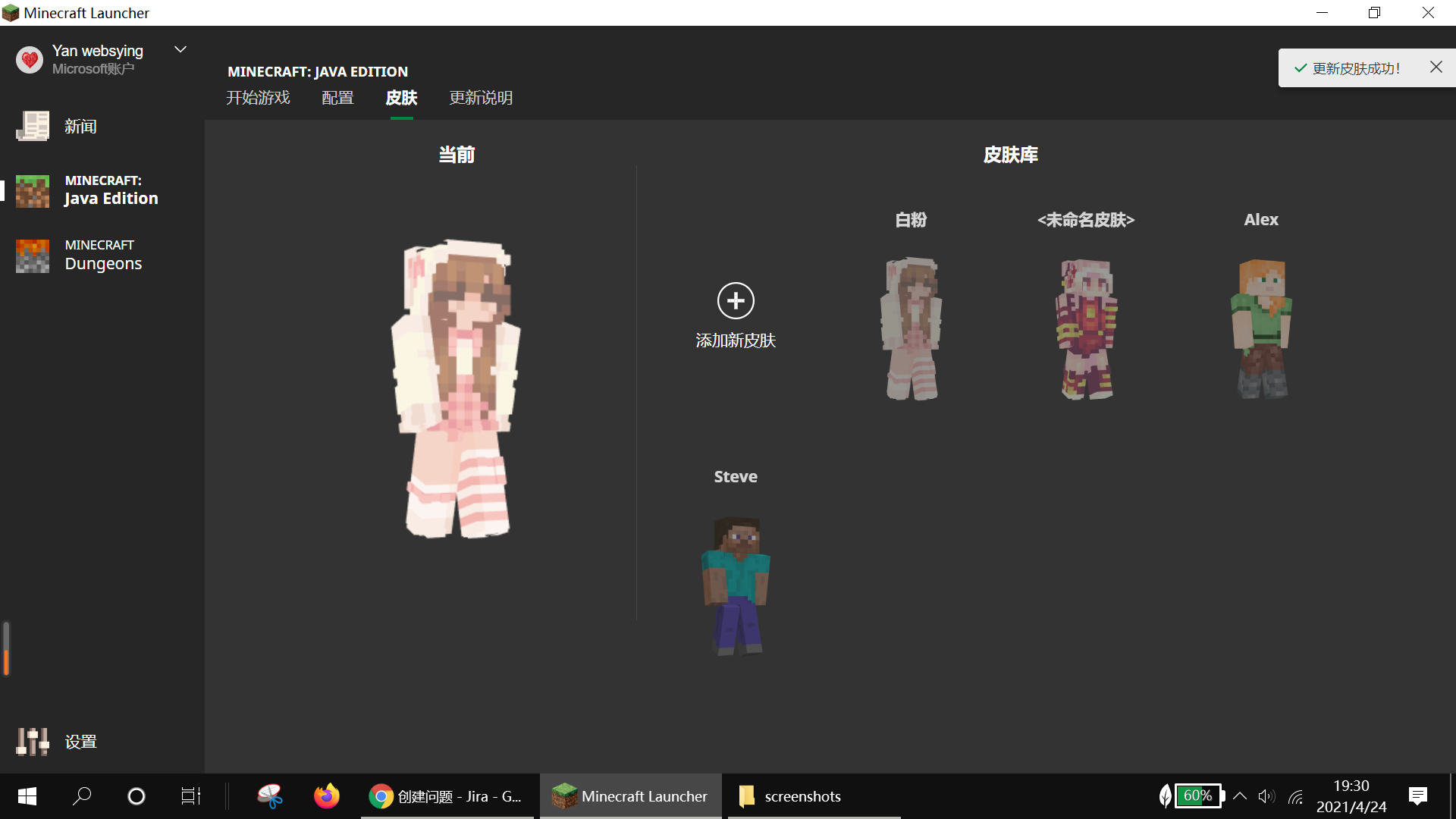This screenshot has width=1456, height=819.
Task: Dismiss the skin updated success notification
Action: tap(1436, 67)
